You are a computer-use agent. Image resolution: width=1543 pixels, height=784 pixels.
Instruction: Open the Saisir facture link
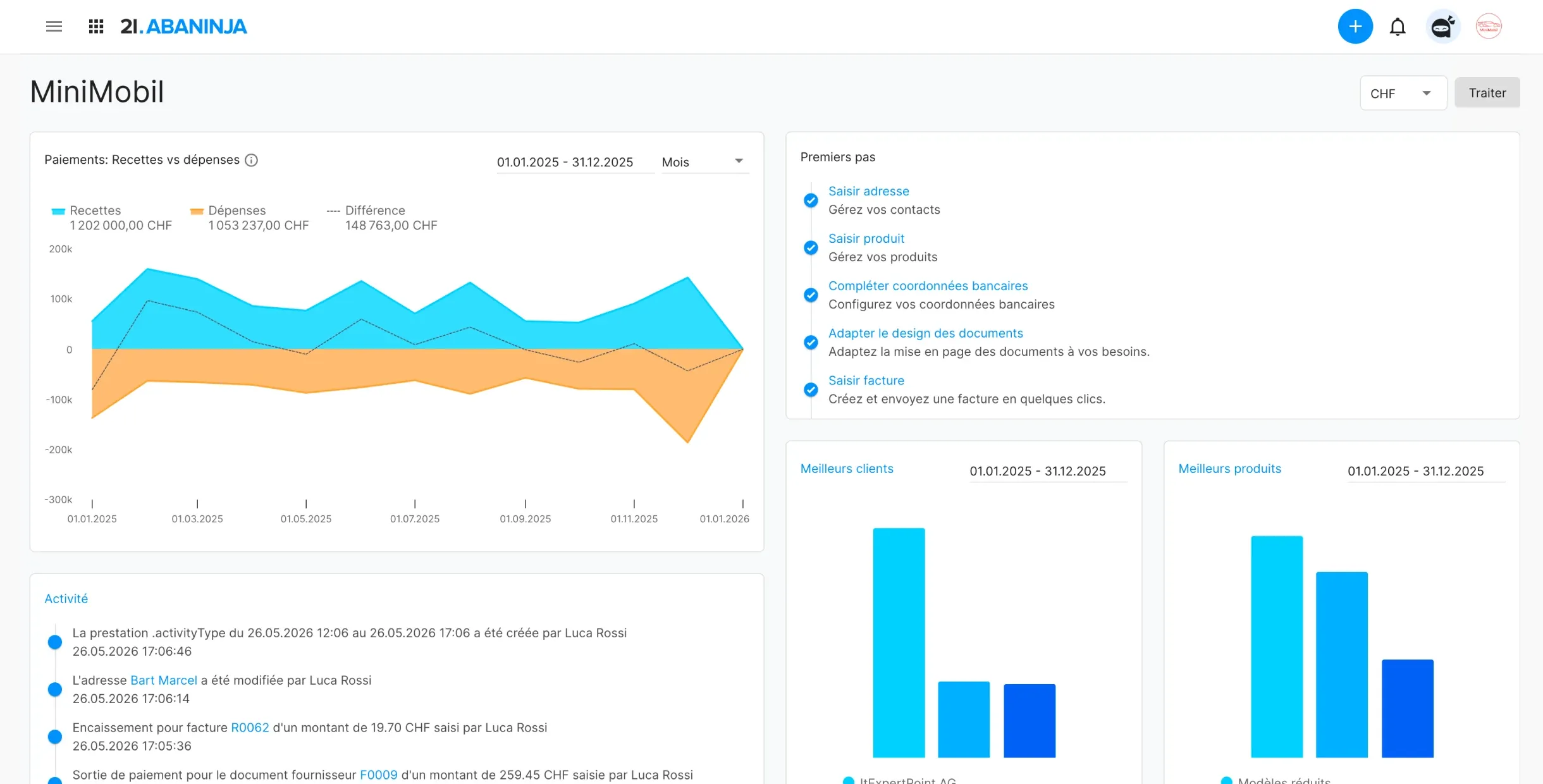click(866, 381)
